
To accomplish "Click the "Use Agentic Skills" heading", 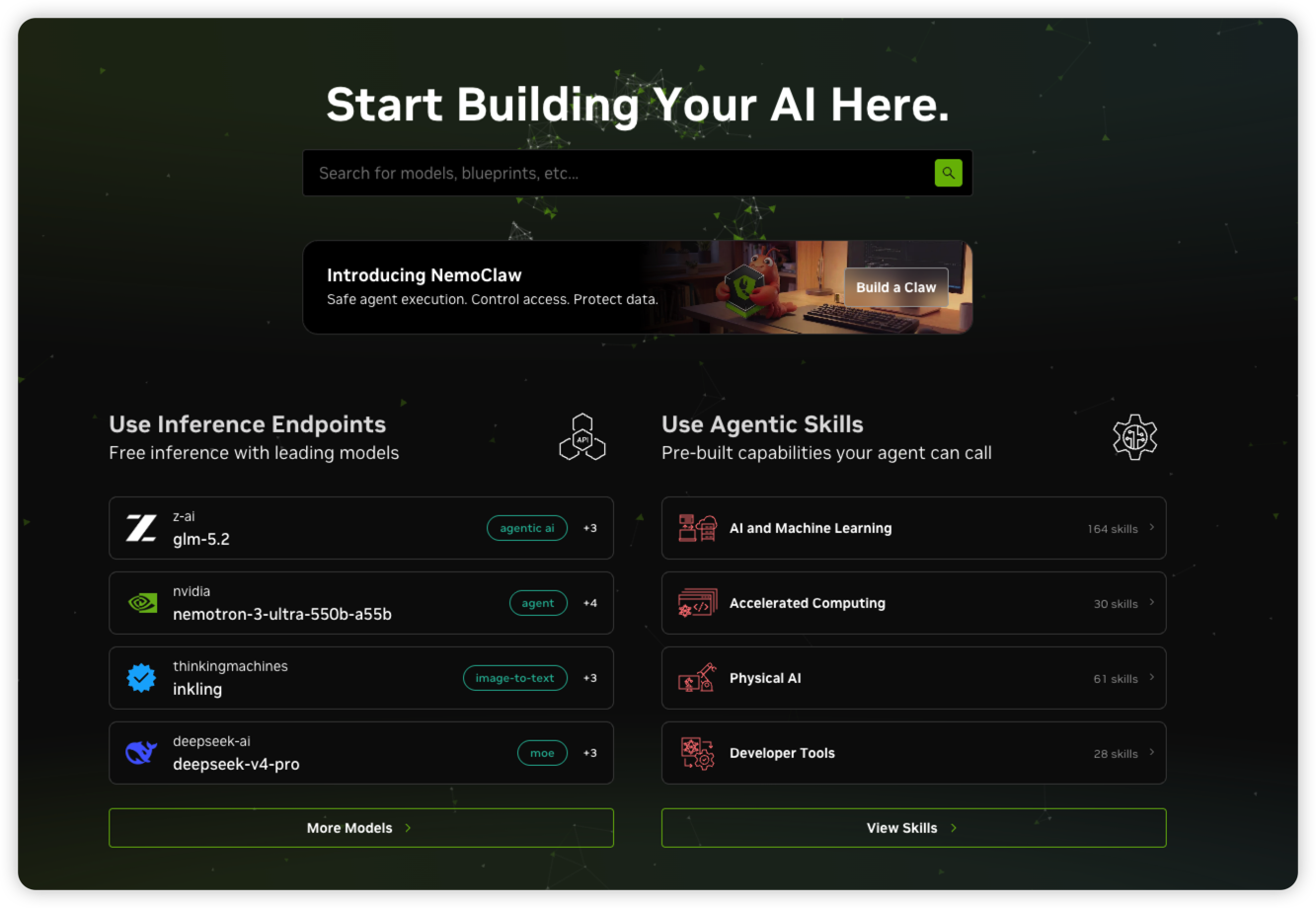I will click(762, 424).
